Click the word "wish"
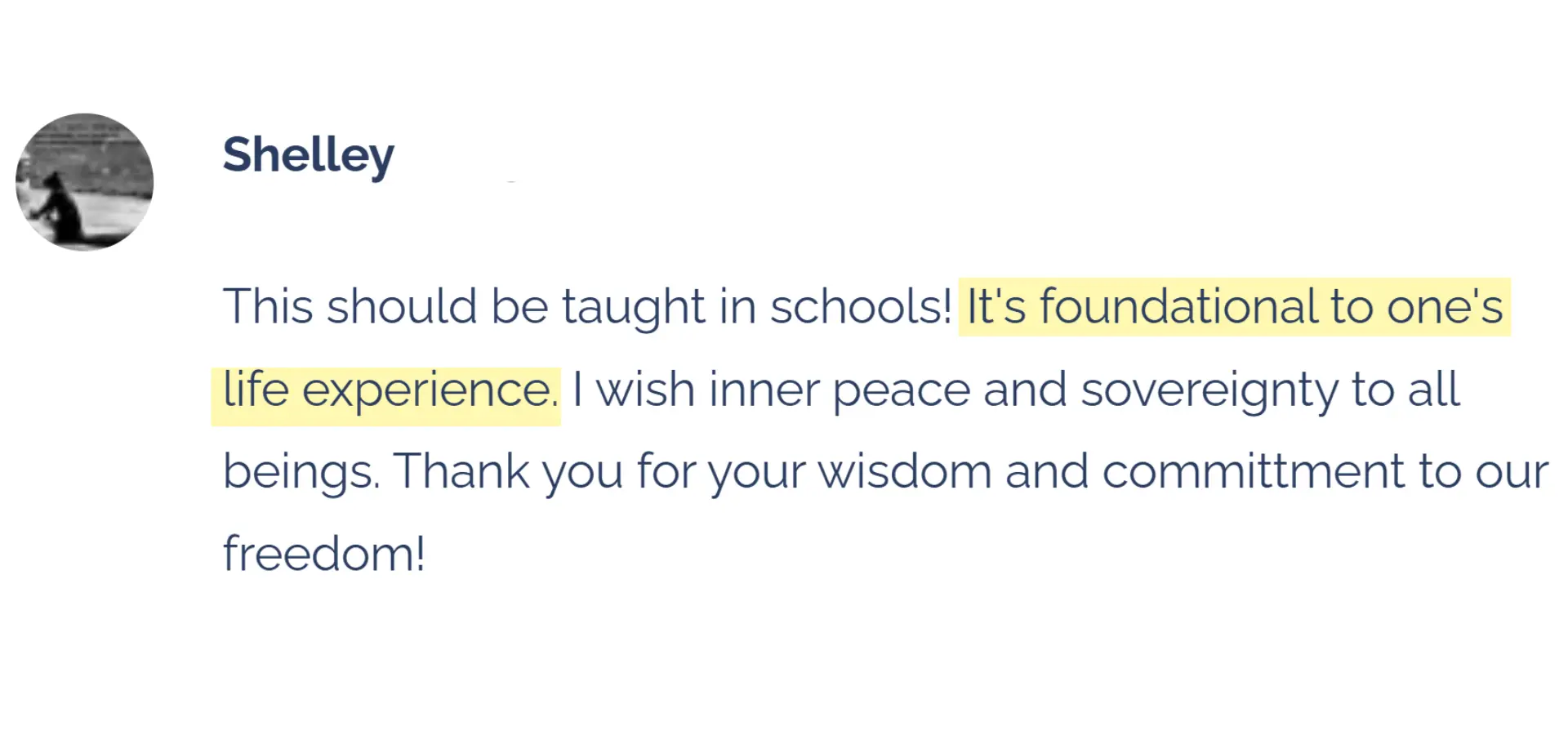The height and width of the screenshot is (735, 1568). tap(645, 390)
